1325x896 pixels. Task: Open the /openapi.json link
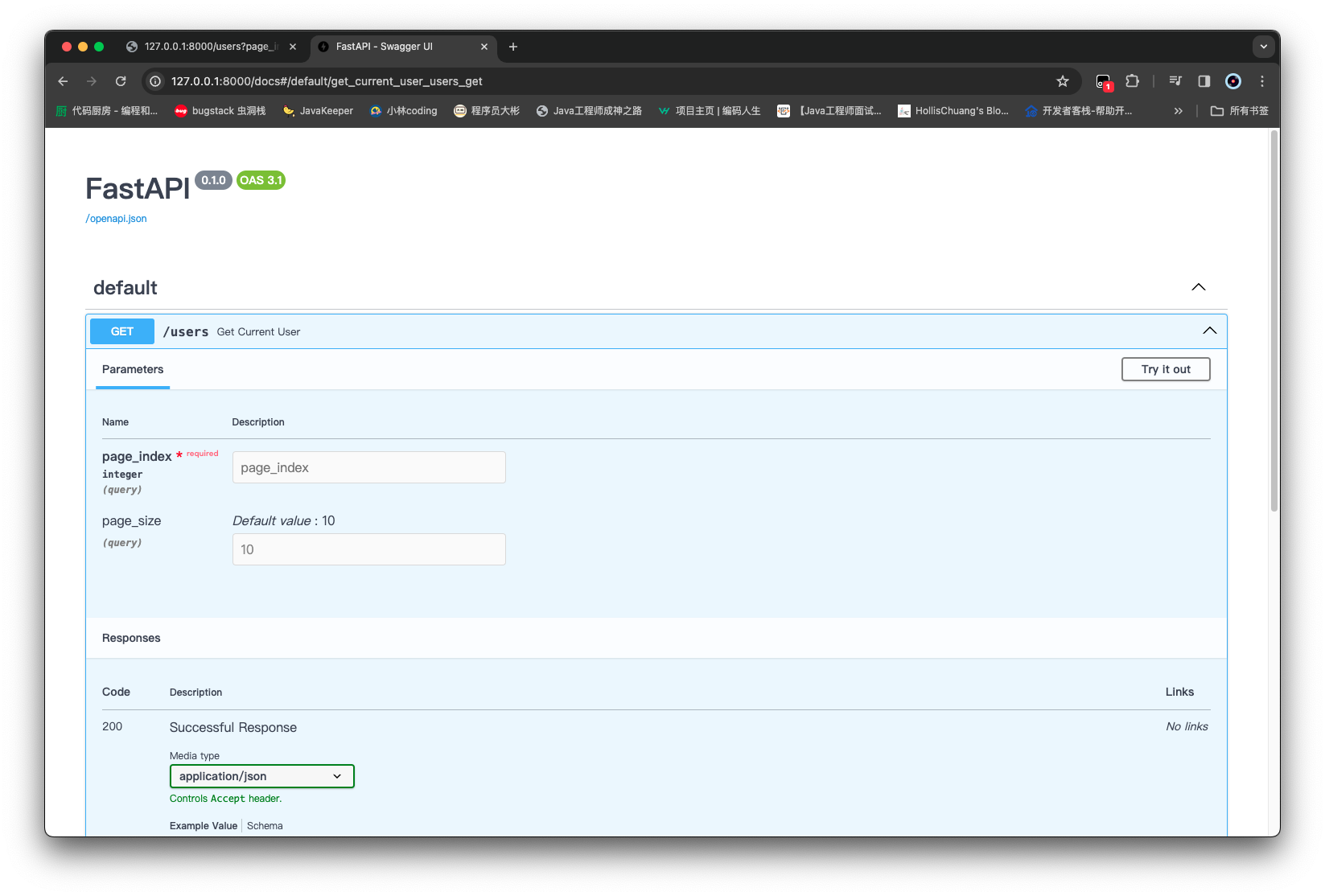[117, 219]
